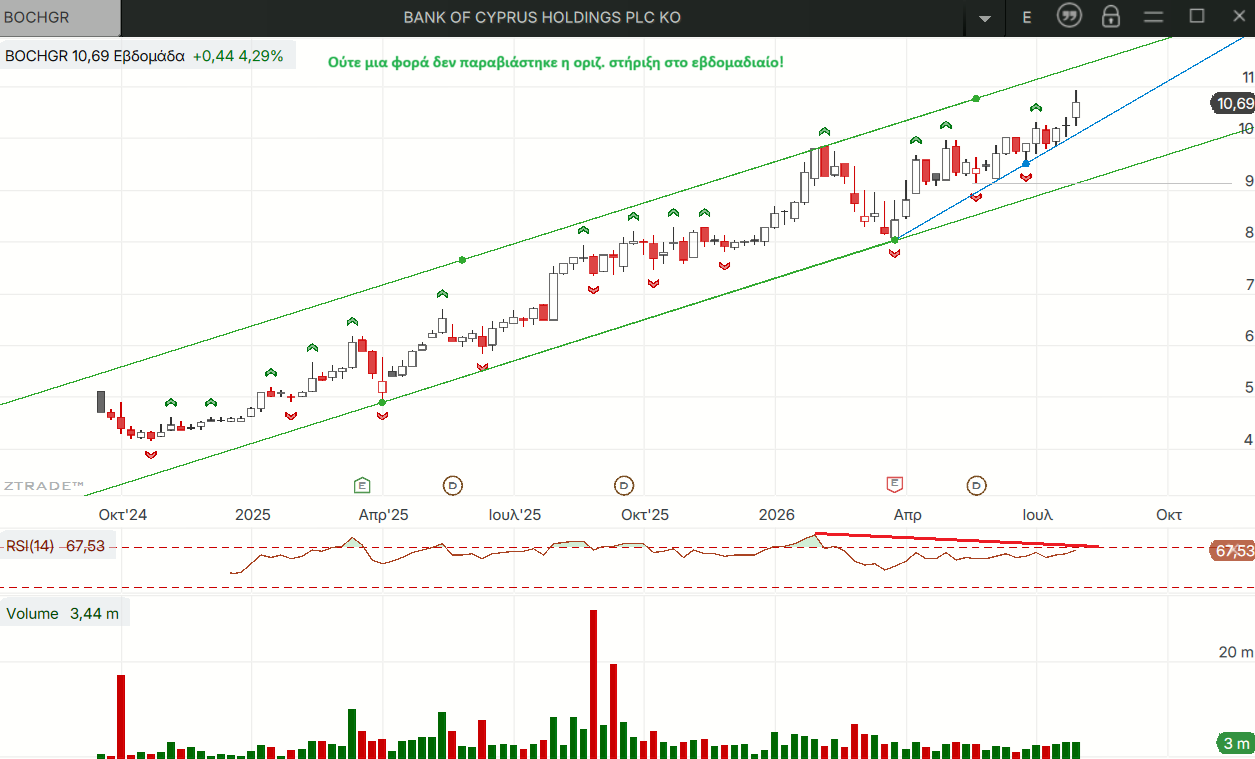Click the Απρ'25 date axis label
This screenshot has width=1255, height=759.
tap(384, 515)
